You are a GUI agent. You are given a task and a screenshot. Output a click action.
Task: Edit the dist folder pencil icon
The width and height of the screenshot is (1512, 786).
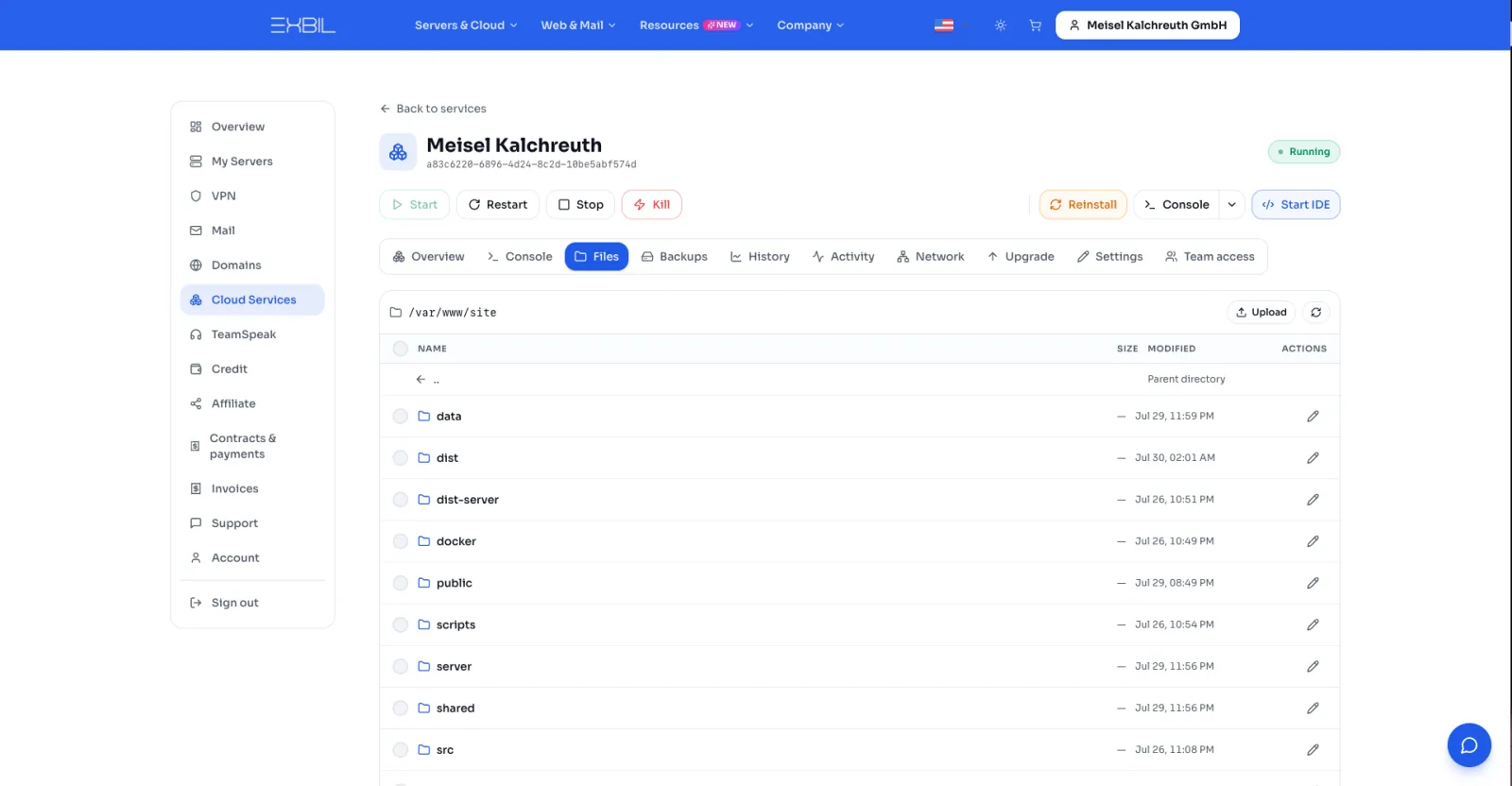[1313, 458]
